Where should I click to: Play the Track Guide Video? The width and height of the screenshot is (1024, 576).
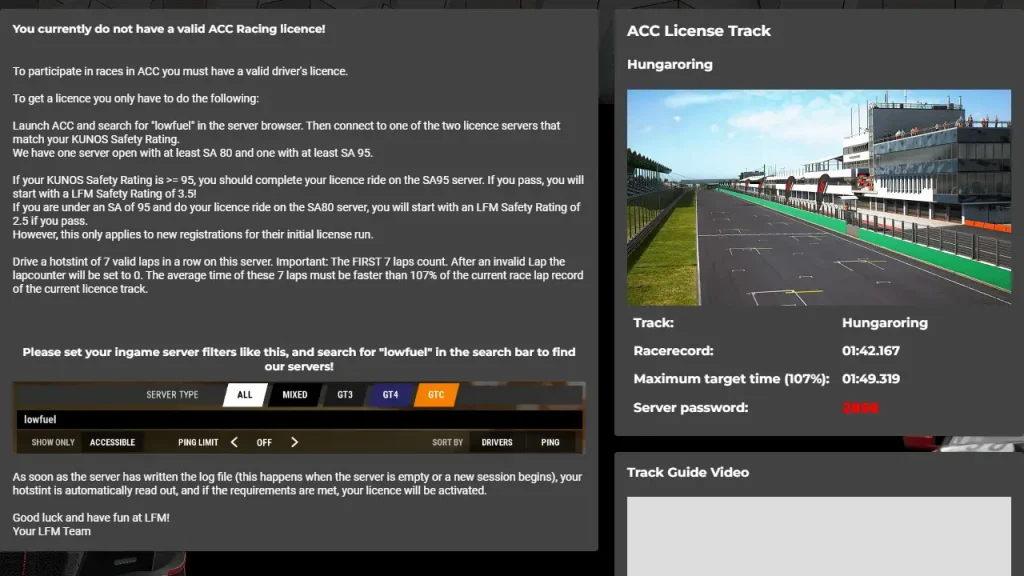819,537
